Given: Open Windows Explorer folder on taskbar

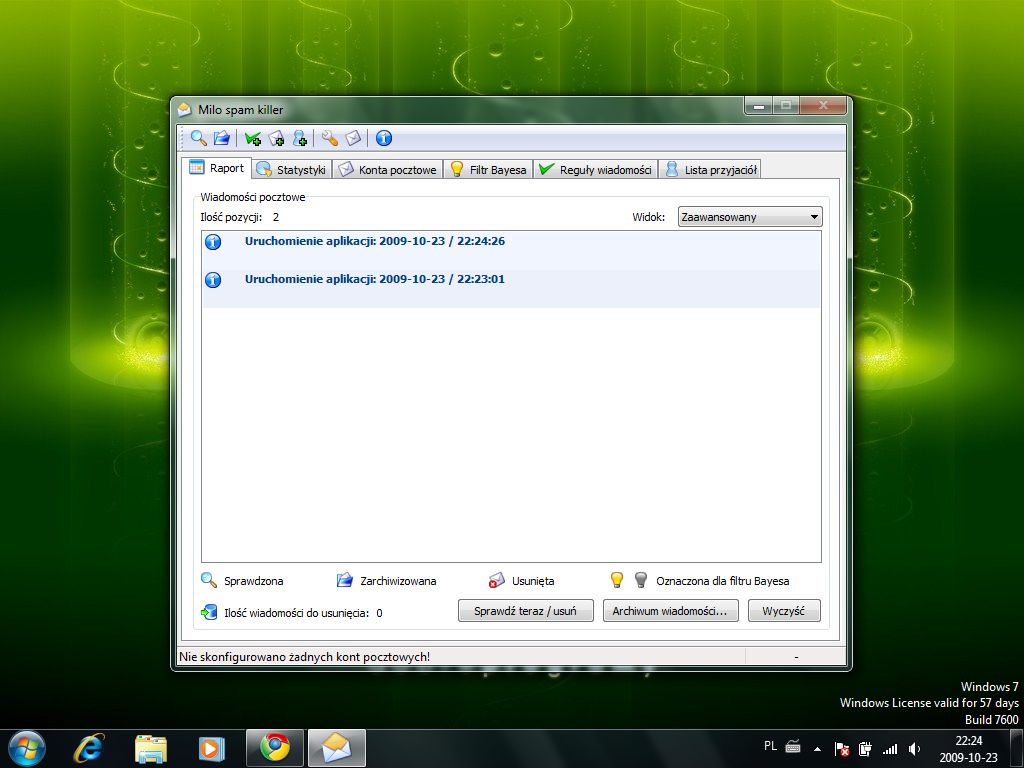Looking at the screenshot, I should pos(151,748).
